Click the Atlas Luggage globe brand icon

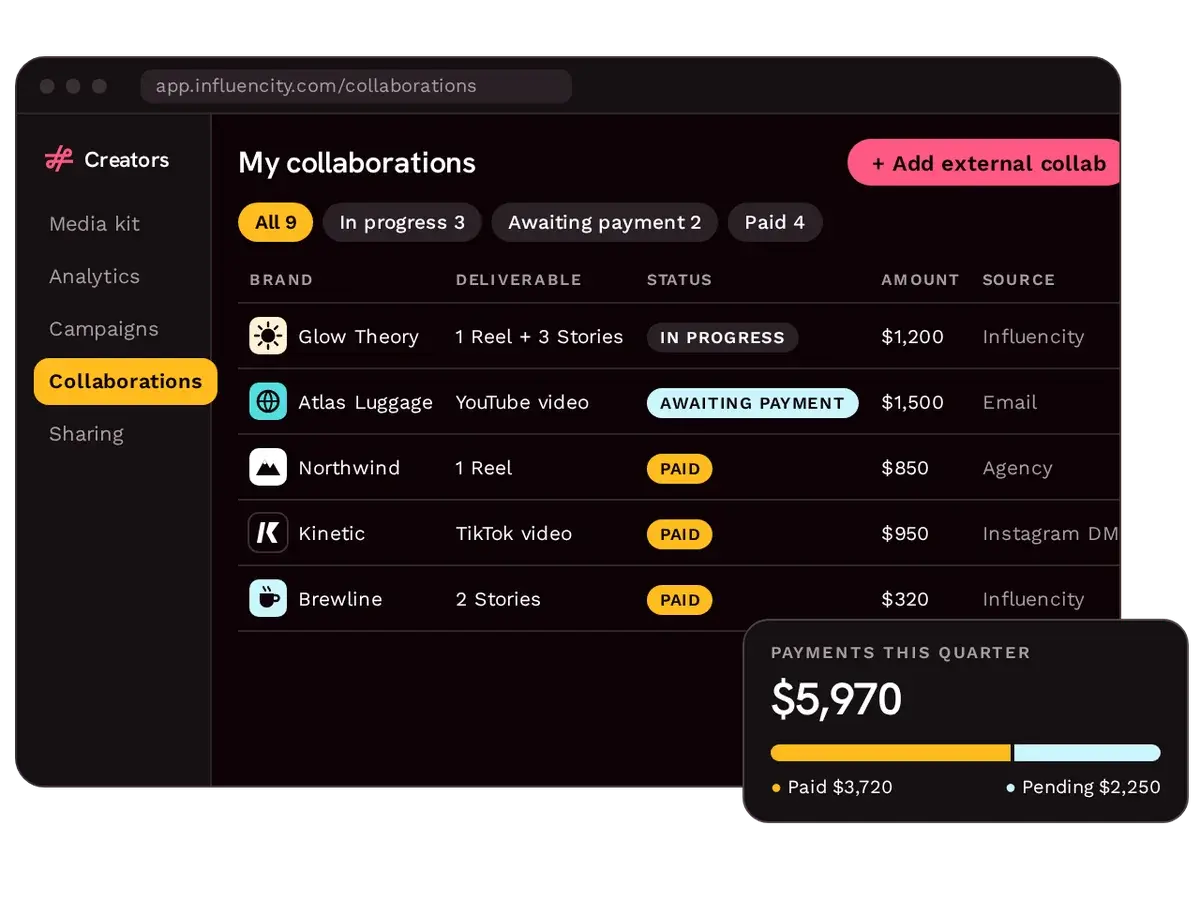pyautogui.click(x=268, y=402)
